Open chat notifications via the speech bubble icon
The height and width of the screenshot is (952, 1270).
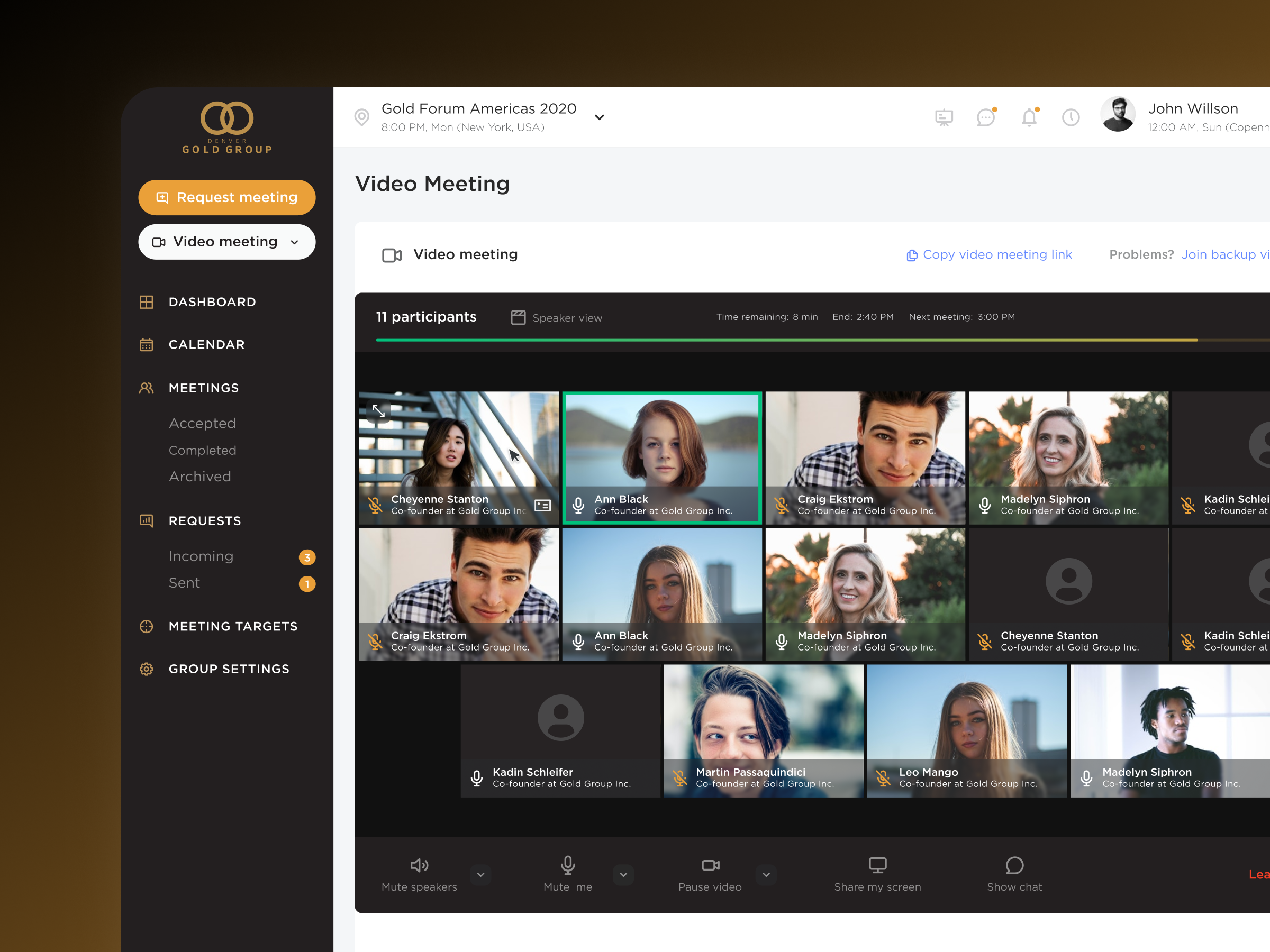click(987, 117)
